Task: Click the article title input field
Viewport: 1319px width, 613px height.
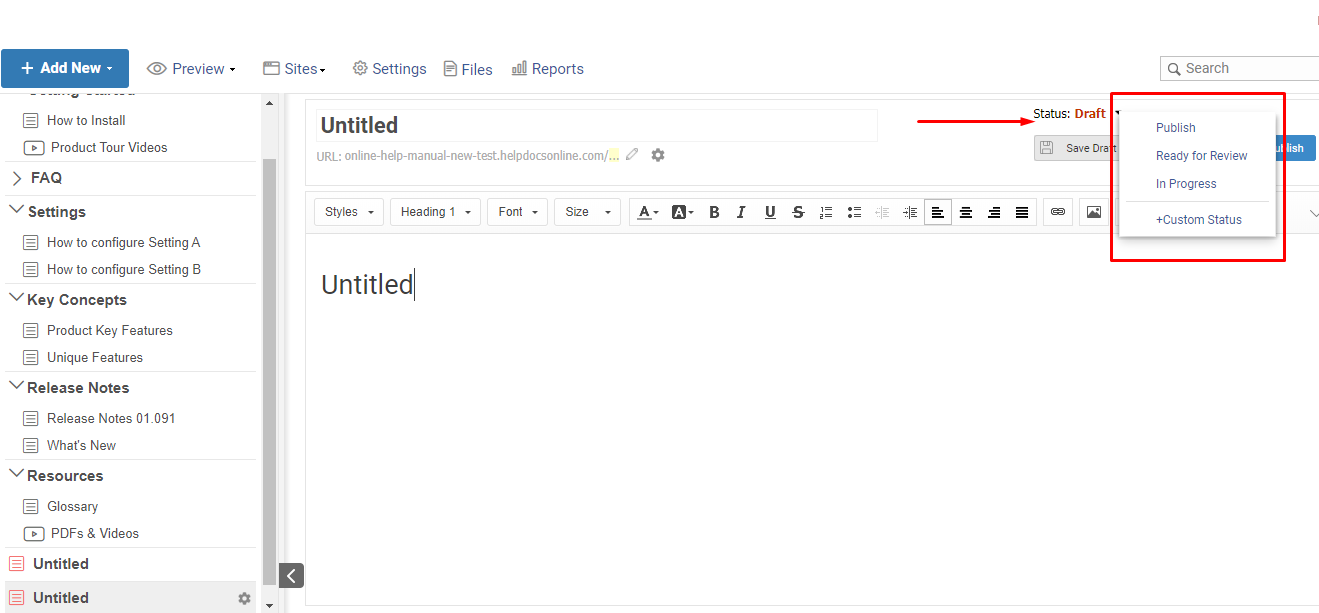Action: (596, 125)
